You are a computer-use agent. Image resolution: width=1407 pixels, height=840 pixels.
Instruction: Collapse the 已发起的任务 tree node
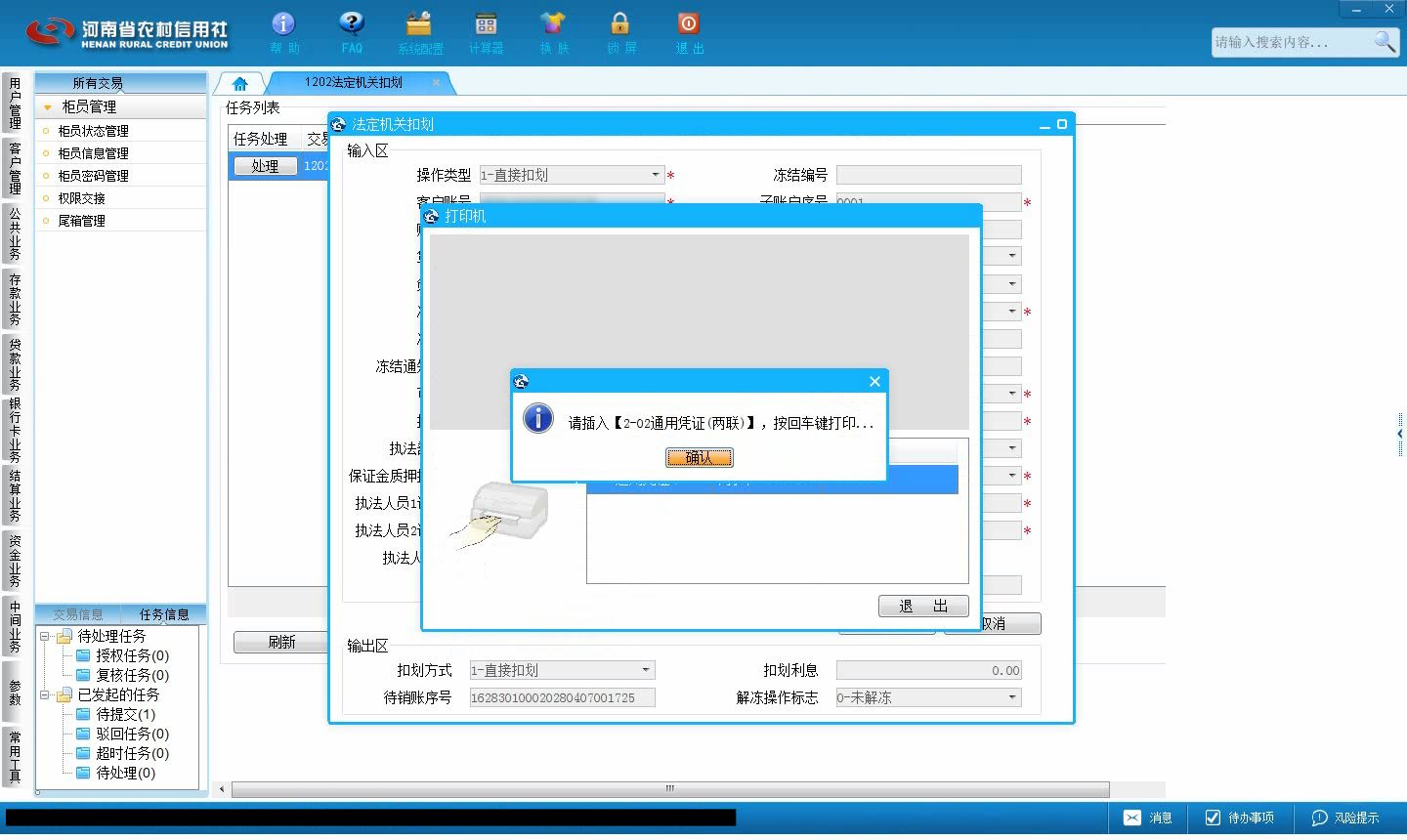(44, 694)
